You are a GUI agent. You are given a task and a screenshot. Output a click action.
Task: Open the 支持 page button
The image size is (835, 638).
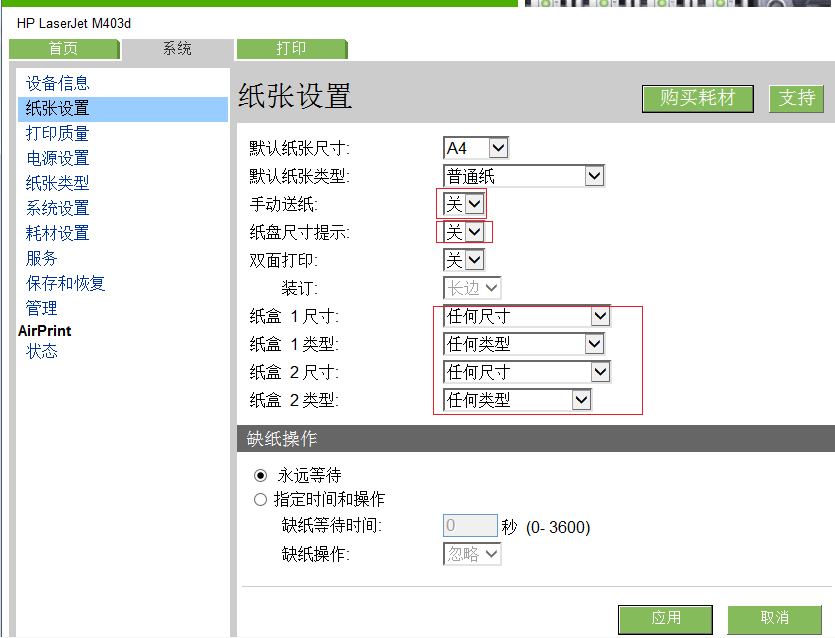796,98
